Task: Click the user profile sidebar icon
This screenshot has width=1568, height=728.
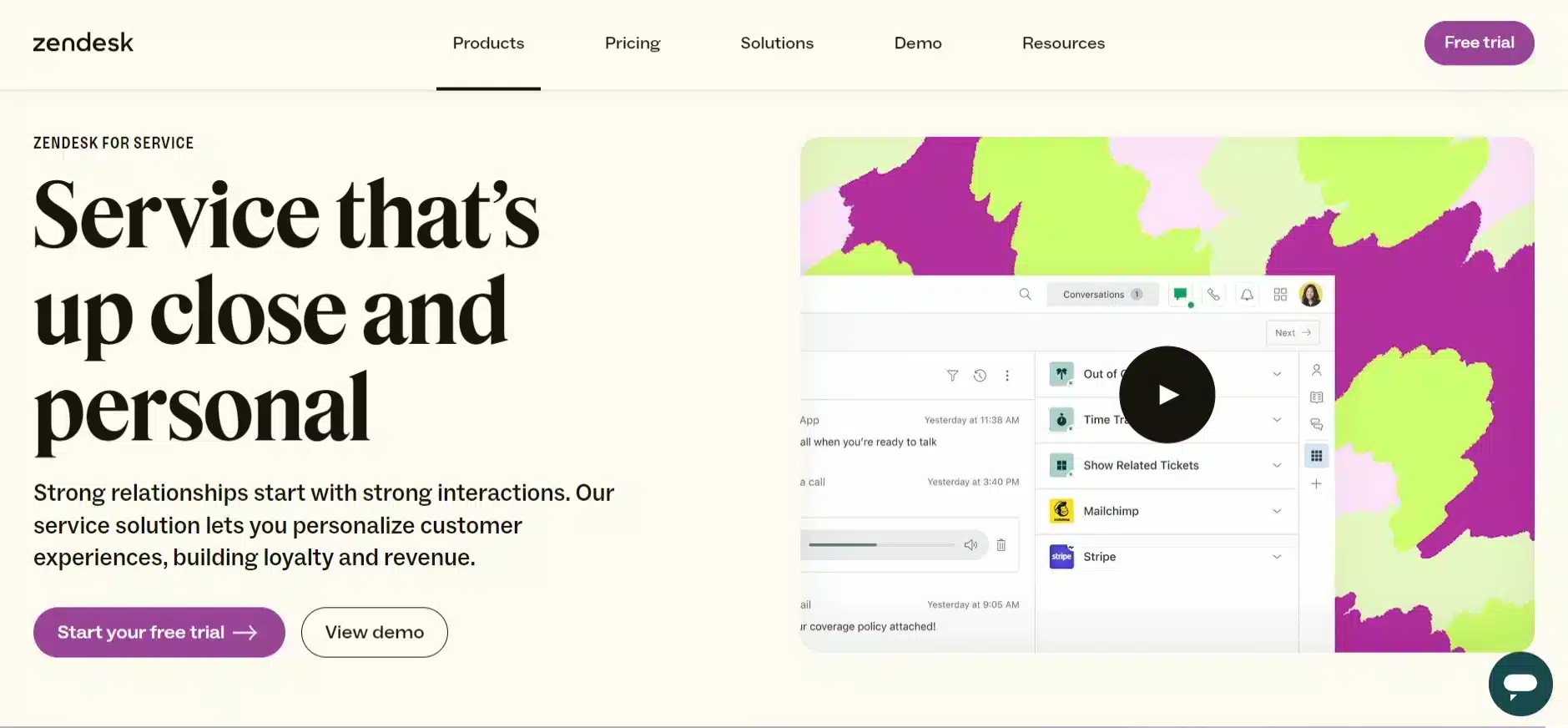Action: coord(1316,370)
